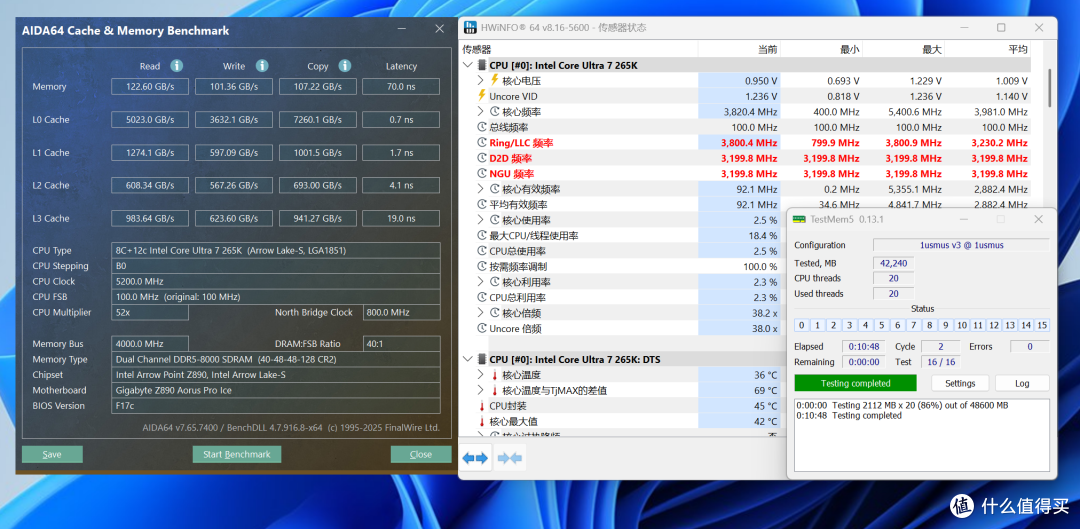Click the TestMem5 title bar icon
This screenshot has width=1080, height=529.
pyautogui.click(x=800, y=219)
